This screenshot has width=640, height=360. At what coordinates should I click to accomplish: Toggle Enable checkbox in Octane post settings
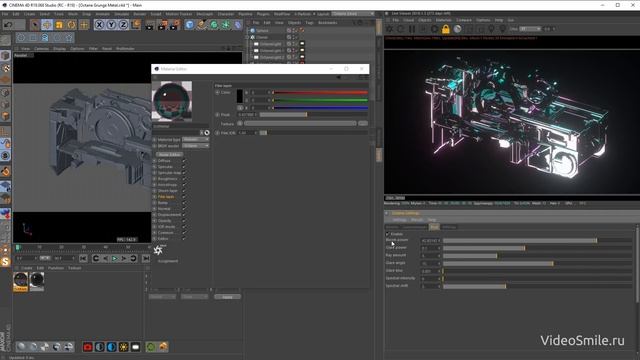point(388,234)
